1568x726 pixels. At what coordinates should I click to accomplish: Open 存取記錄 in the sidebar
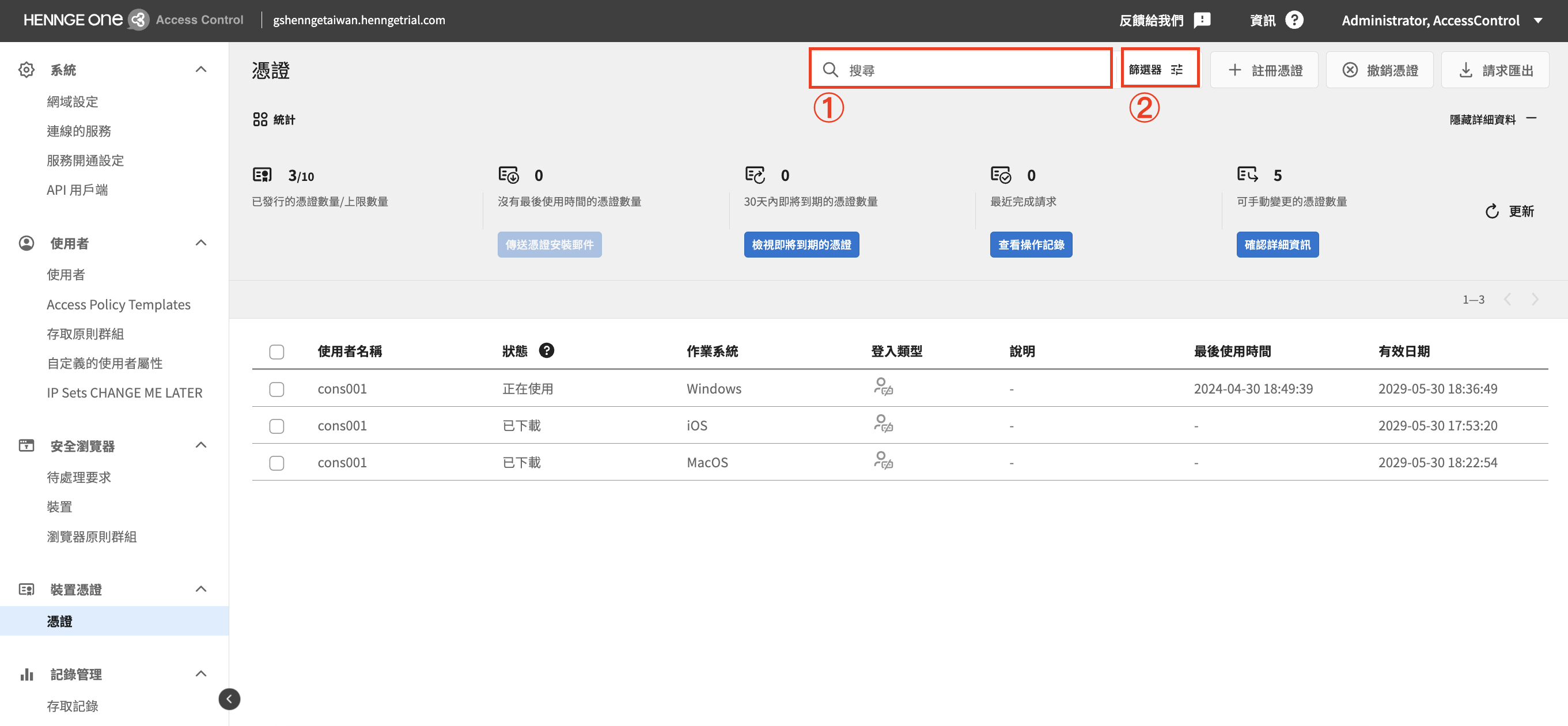tap(73, 705)
